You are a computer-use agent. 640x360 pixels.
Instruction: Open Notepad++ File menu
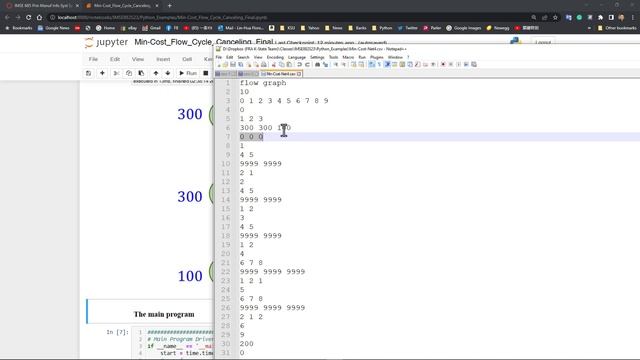point(219,57)
